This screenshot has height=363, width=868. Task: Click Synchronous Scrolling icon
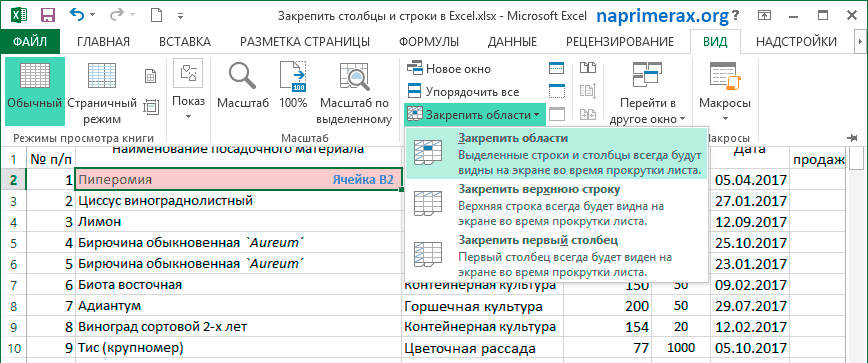pyautogui.click(x=587, y=91)
